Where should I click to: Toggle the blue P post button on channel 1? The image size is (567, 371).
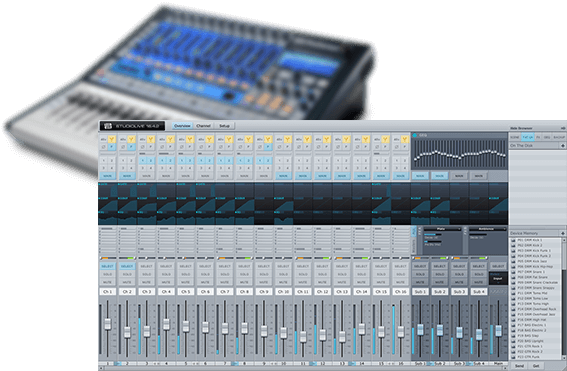[x=112, y=147]
